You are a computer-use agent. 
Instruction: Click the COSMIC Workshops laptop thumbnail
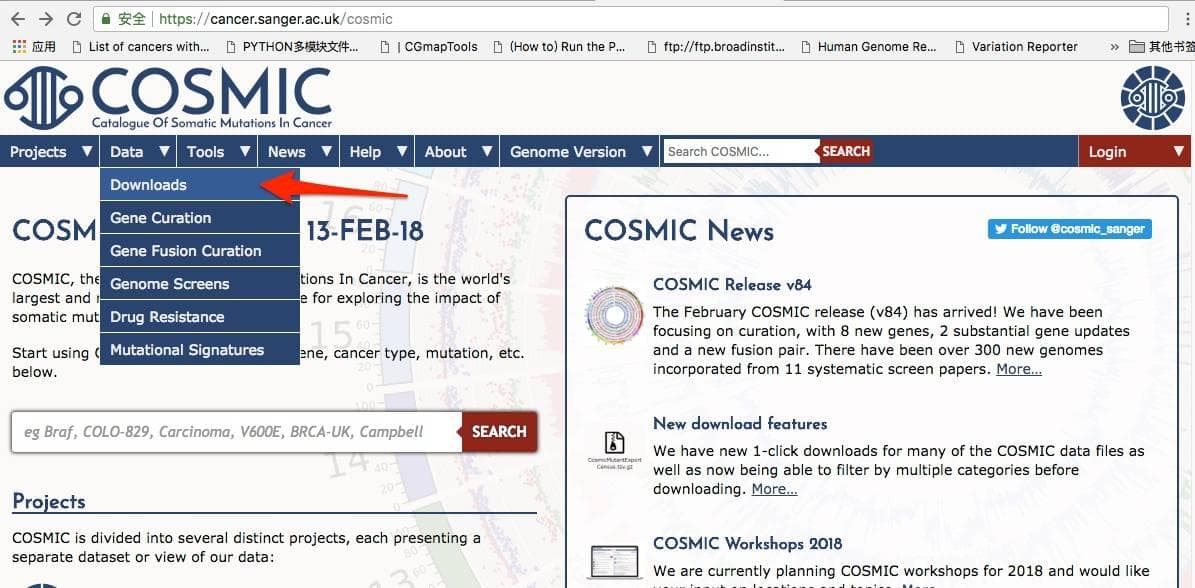614,562
